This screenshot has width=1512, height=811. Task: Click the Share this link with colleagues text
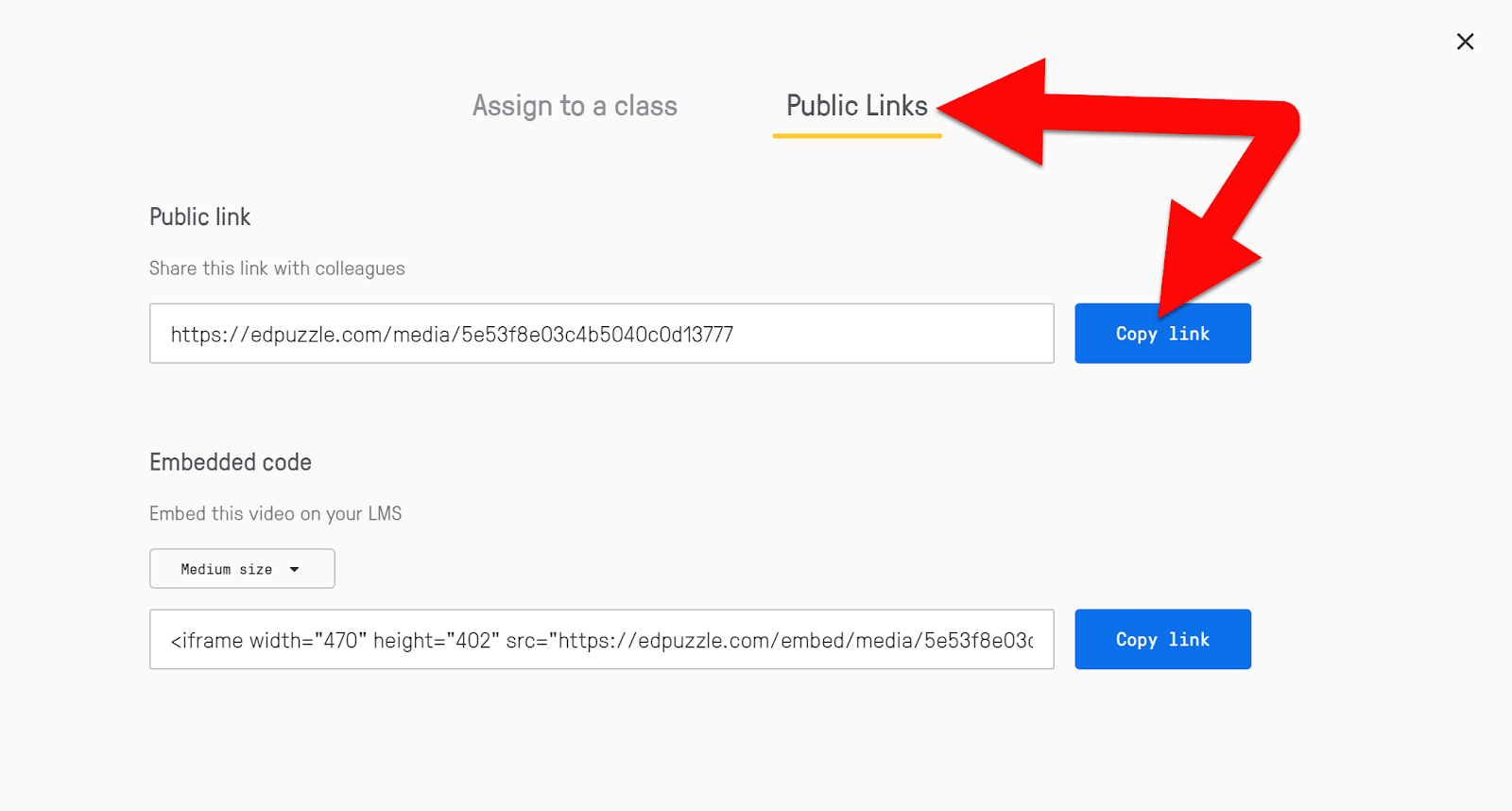(x=277, y=268)
